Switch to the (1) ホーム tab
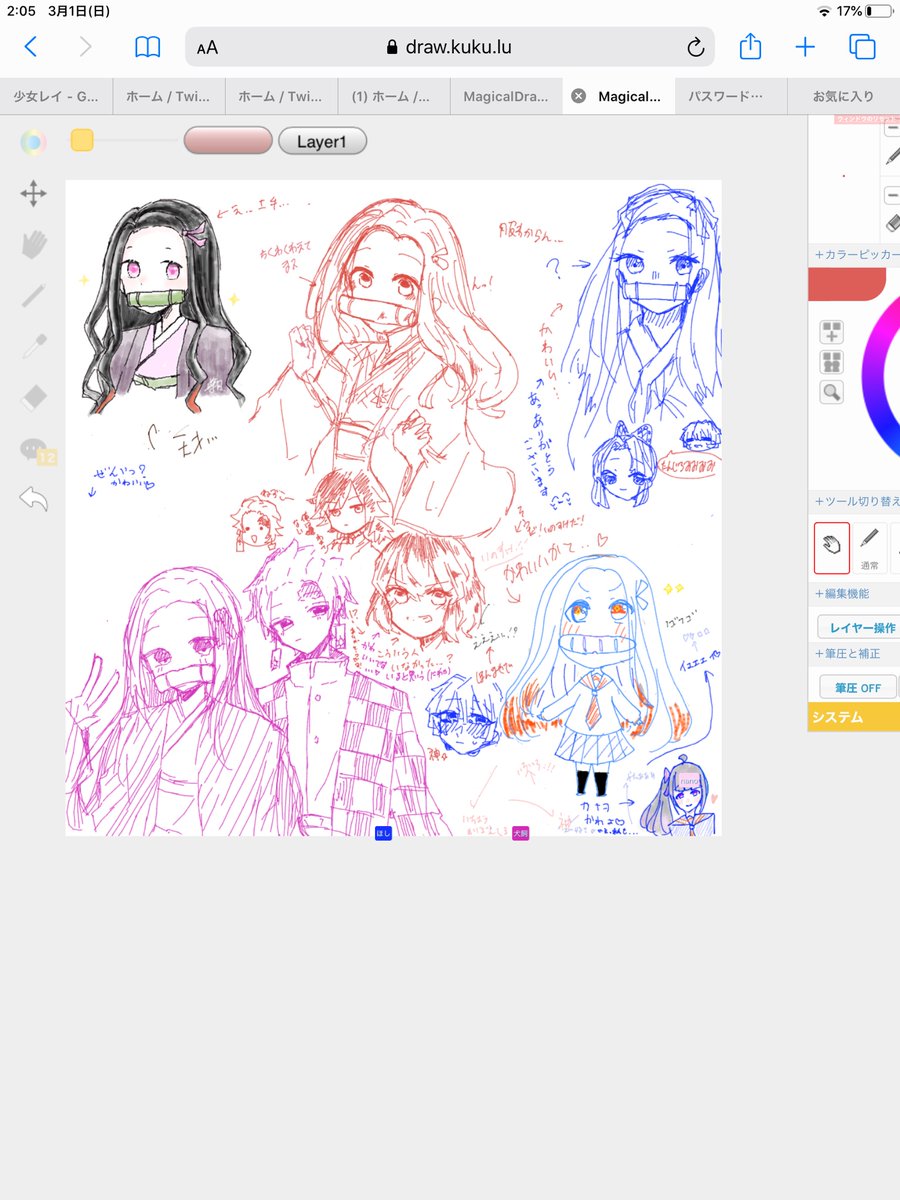 (x=392, y=97)
